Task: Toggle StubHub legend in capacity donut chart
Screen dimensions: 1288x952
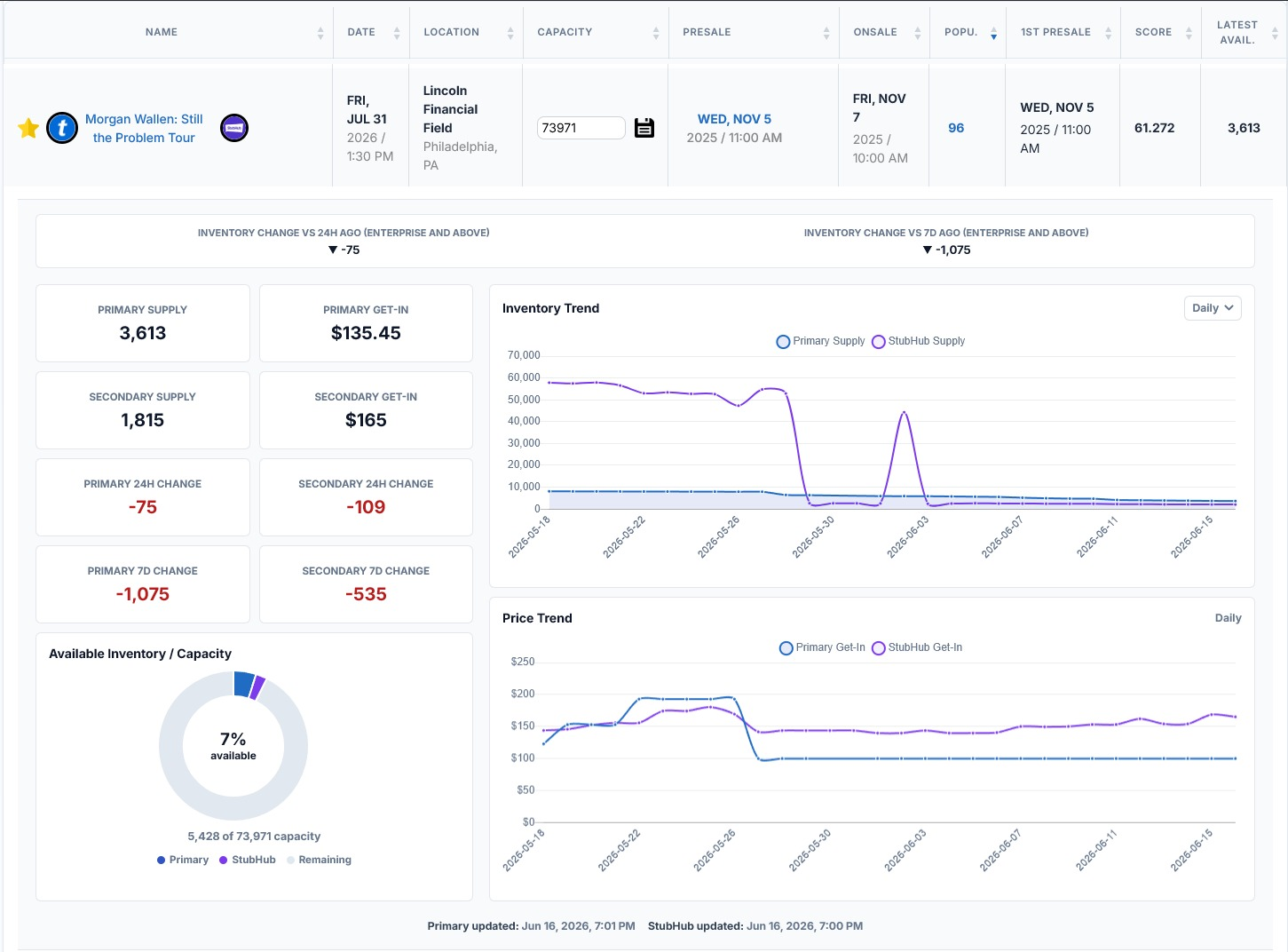Action: (248, 860)
